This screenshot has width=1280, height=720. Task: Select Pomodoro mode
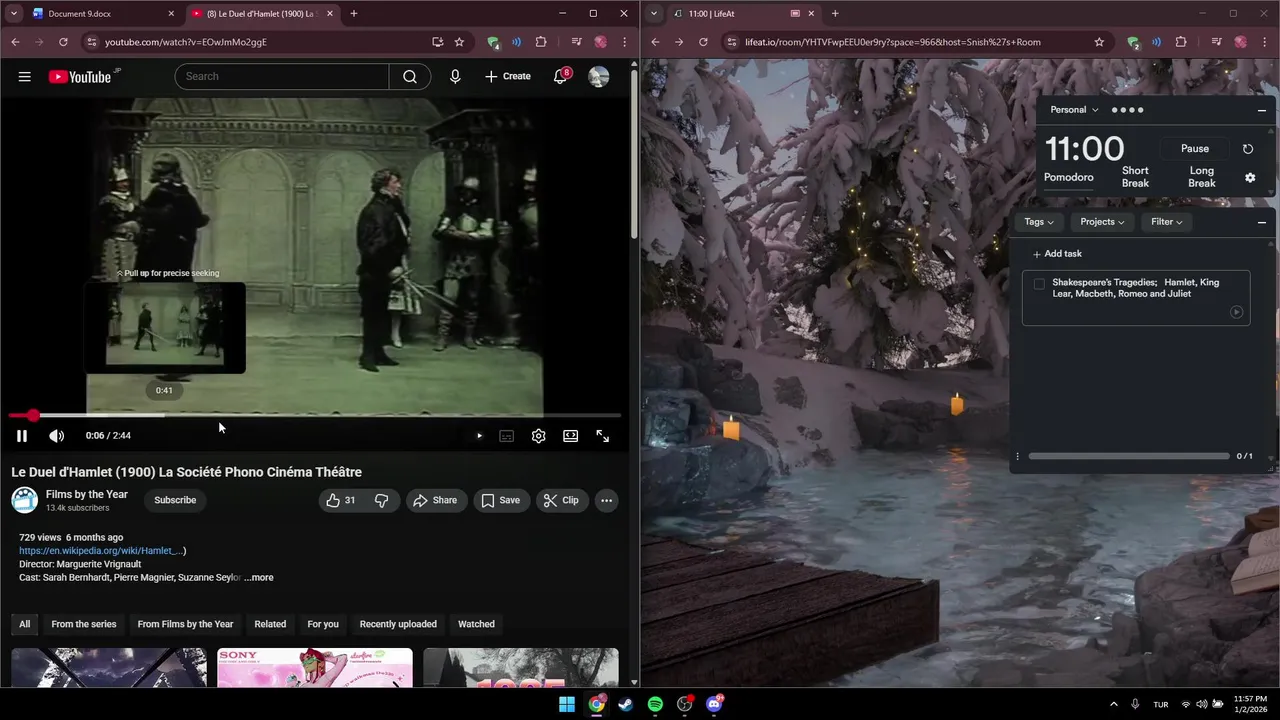[x=1069, y=177]
